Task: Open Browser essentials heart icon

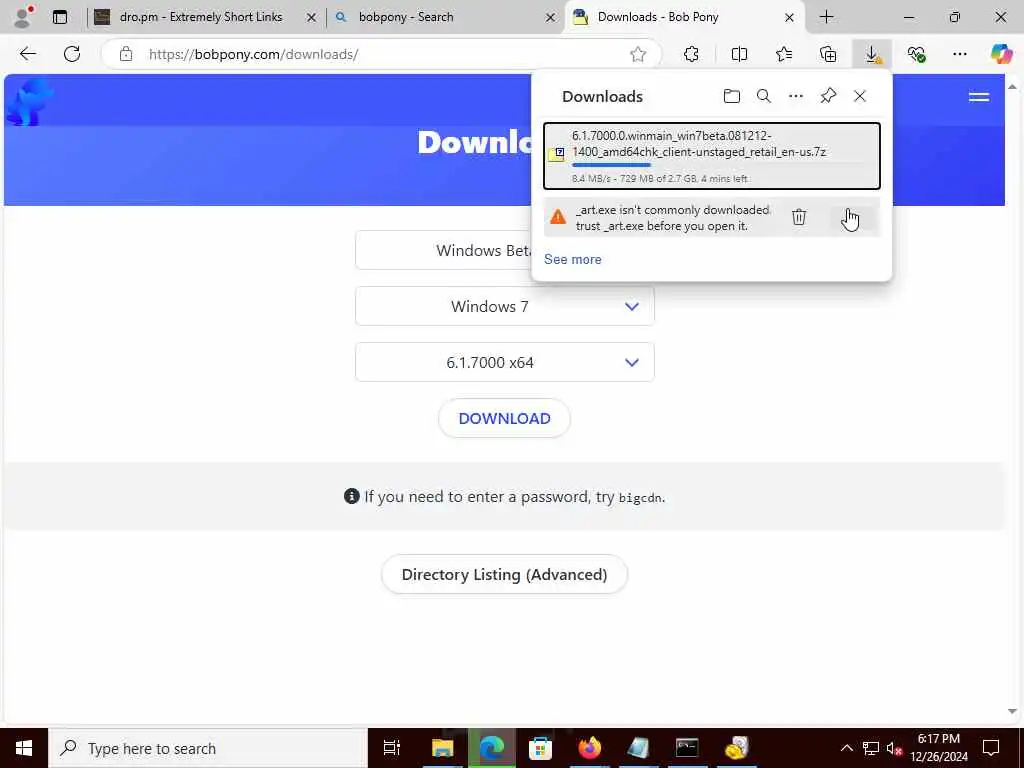Action: 916,54
